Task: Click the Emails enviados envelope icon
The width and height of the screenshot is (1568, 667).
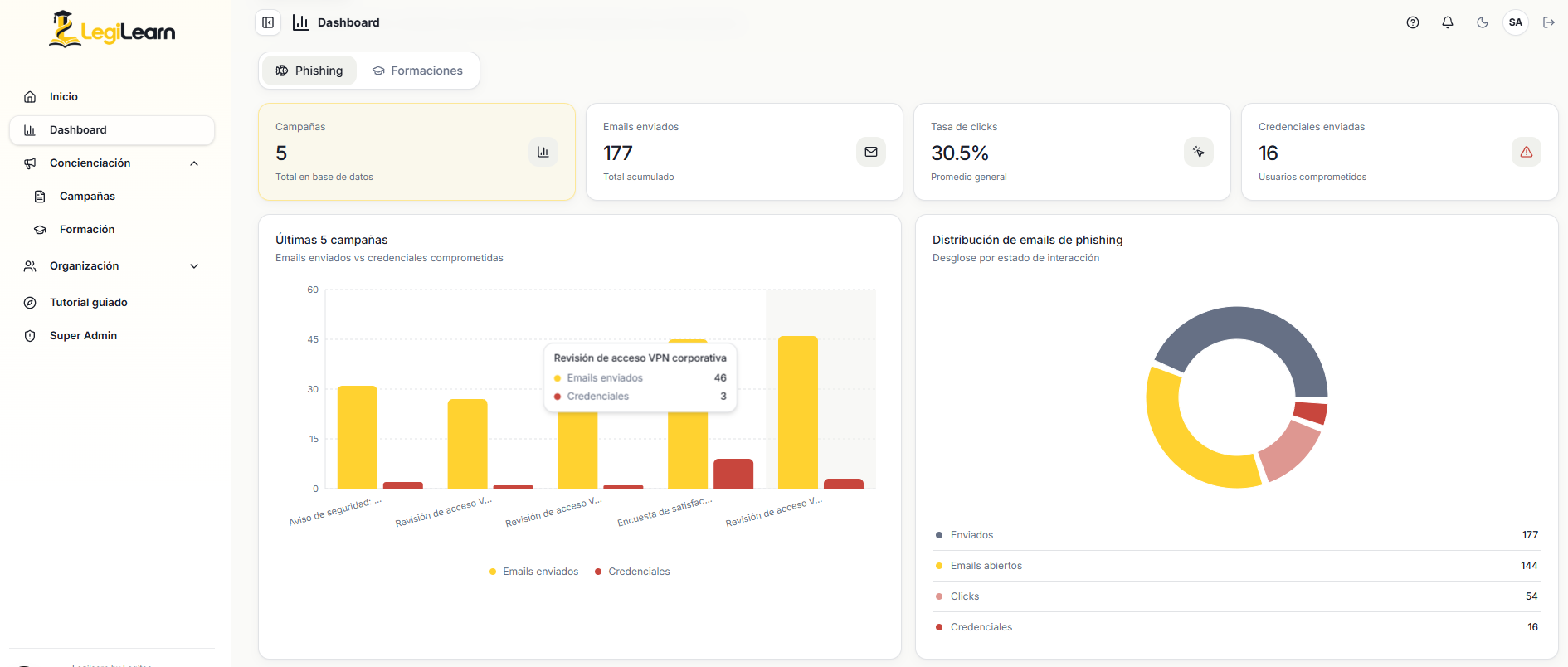Action: [871, 152]
